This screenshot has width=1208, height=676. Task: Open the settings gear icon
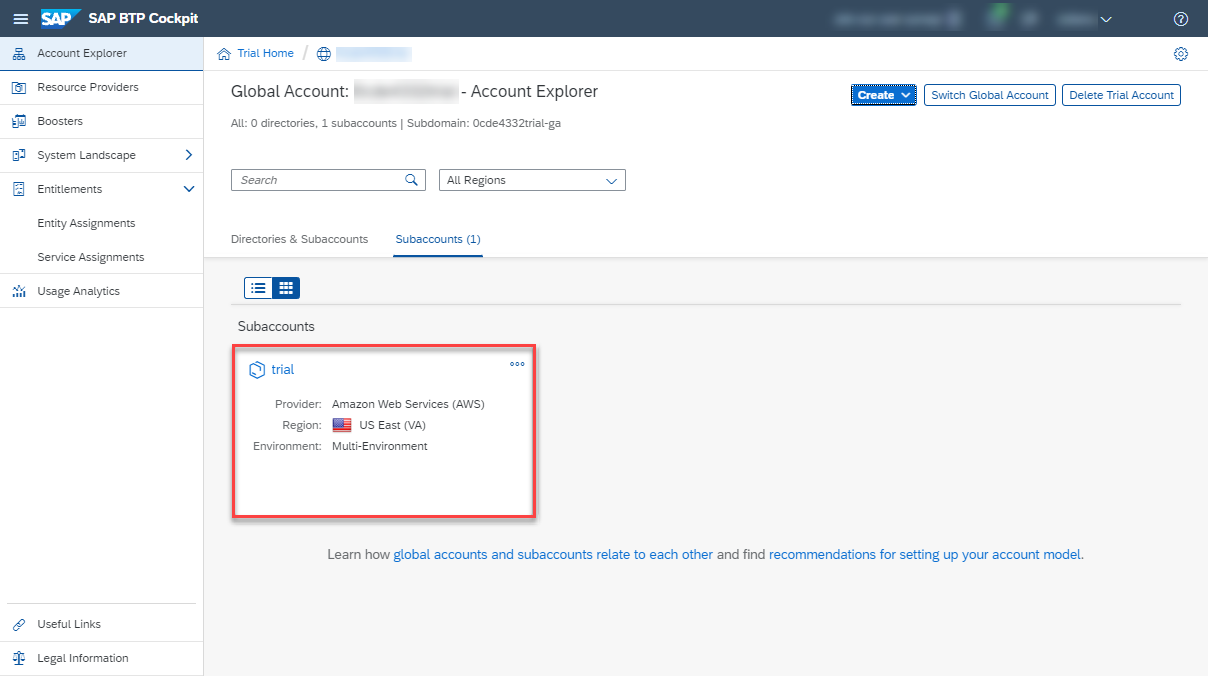(1181, 54)
